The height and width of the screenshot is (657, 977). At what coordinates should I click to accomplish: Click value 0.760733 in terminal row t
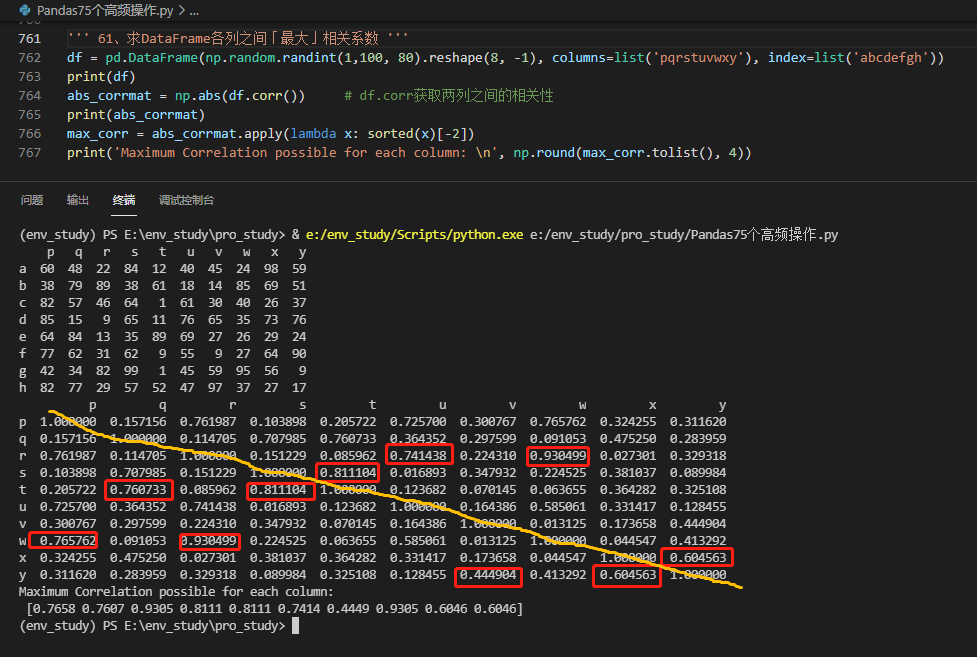point(138,490)
